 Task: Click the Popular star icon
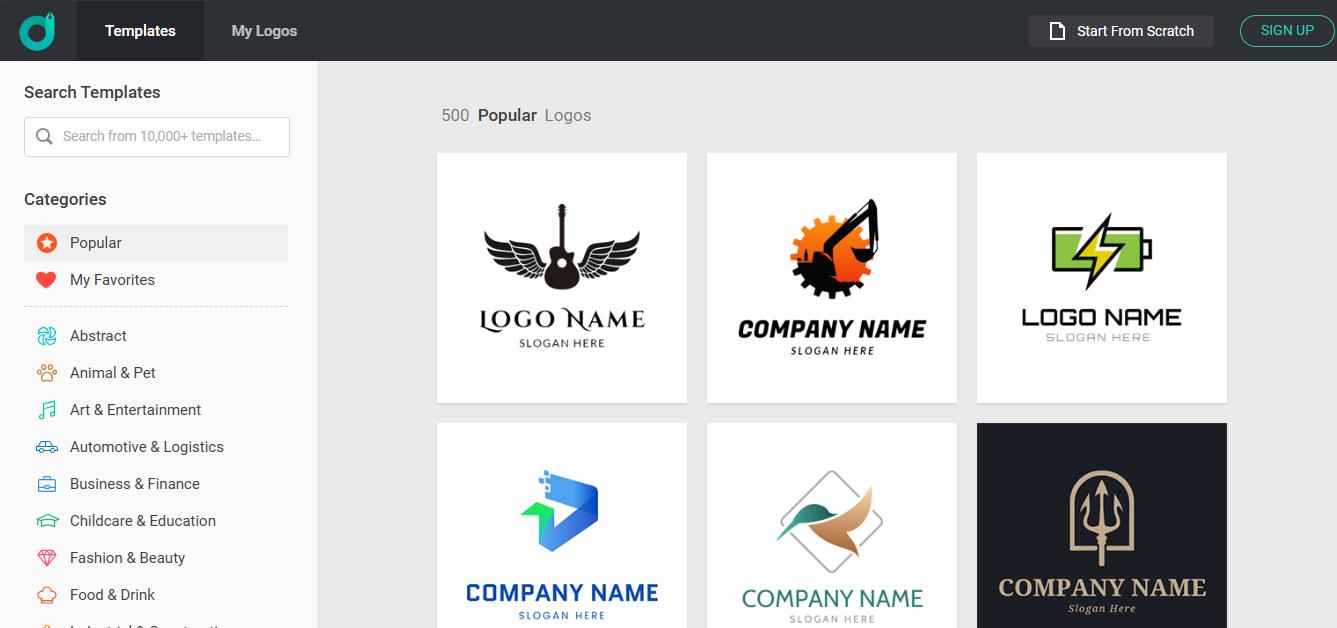coord(46,243)
